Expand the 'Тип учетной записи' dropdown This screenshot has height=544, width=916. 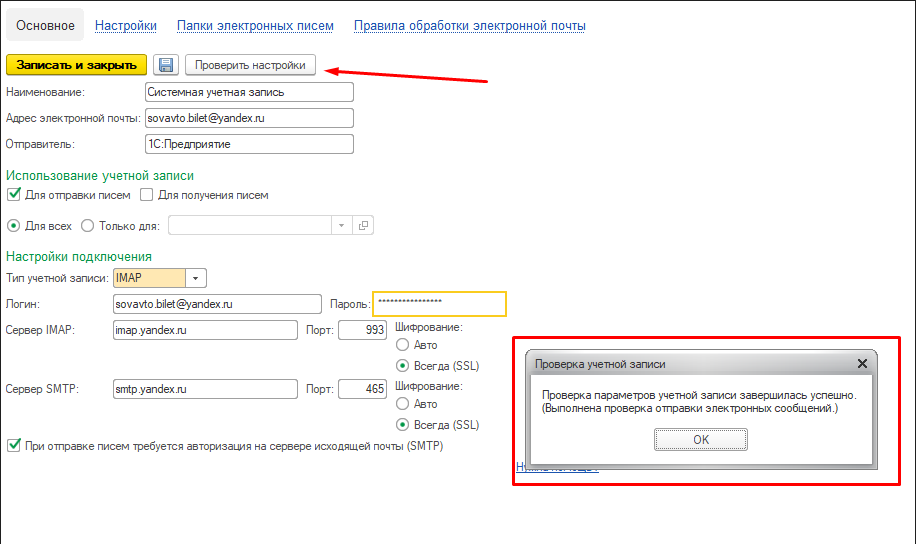[196, 277]
